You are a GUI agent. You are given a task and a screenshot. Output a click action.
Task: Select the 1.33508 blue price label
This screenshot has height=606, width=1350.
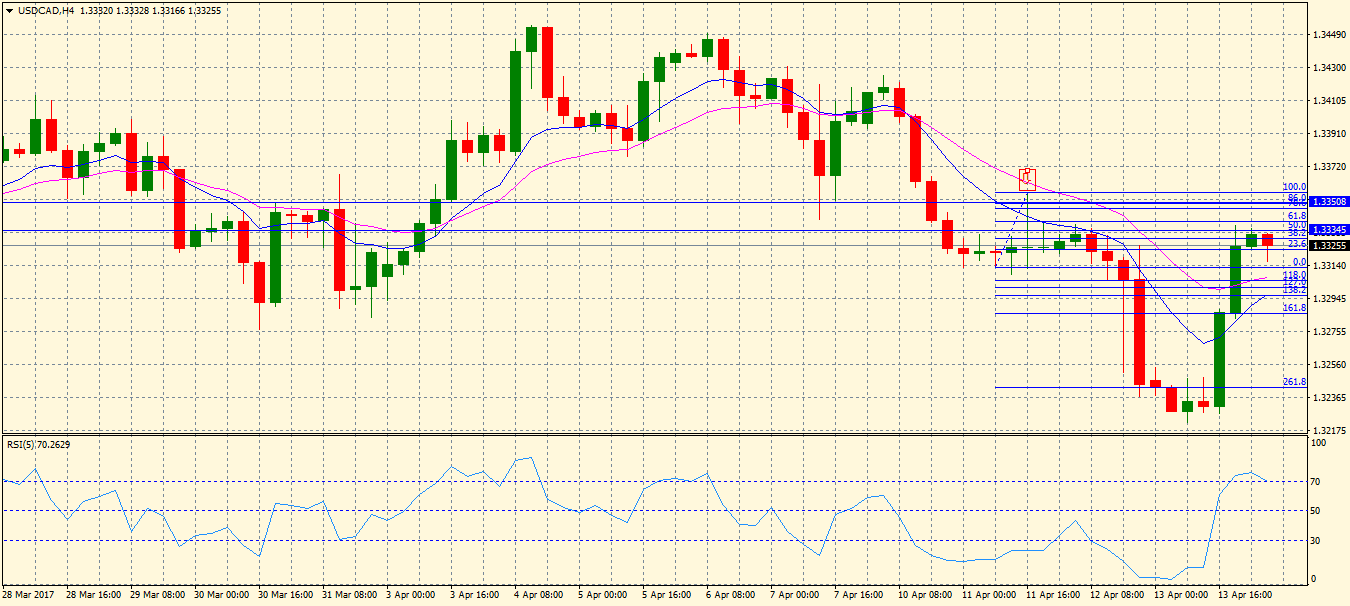tap(1329, 201)
